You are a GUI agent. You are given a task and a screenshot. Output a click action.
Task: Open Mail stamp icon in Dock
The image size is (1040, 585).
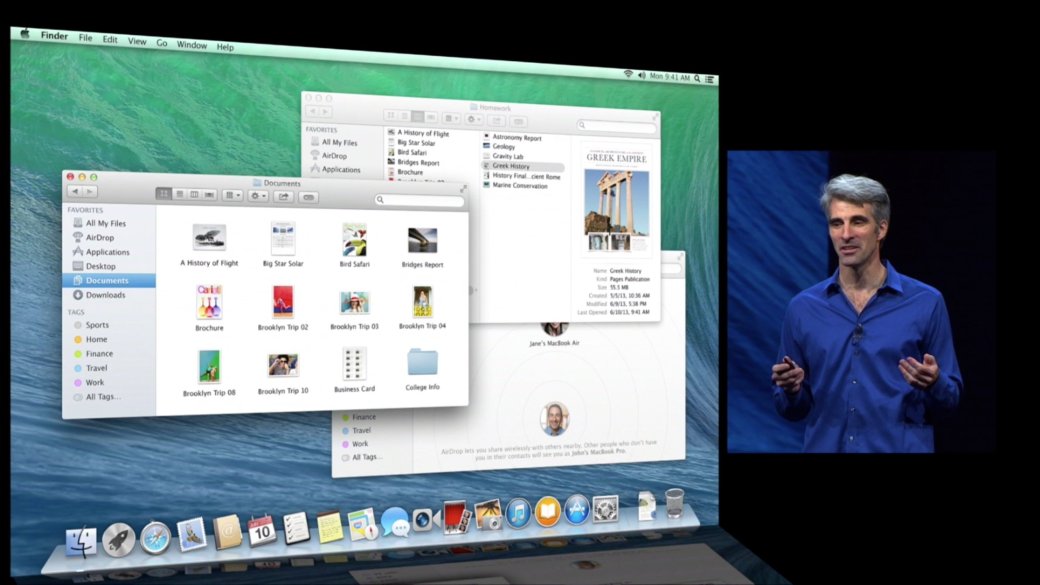point(192,535)
